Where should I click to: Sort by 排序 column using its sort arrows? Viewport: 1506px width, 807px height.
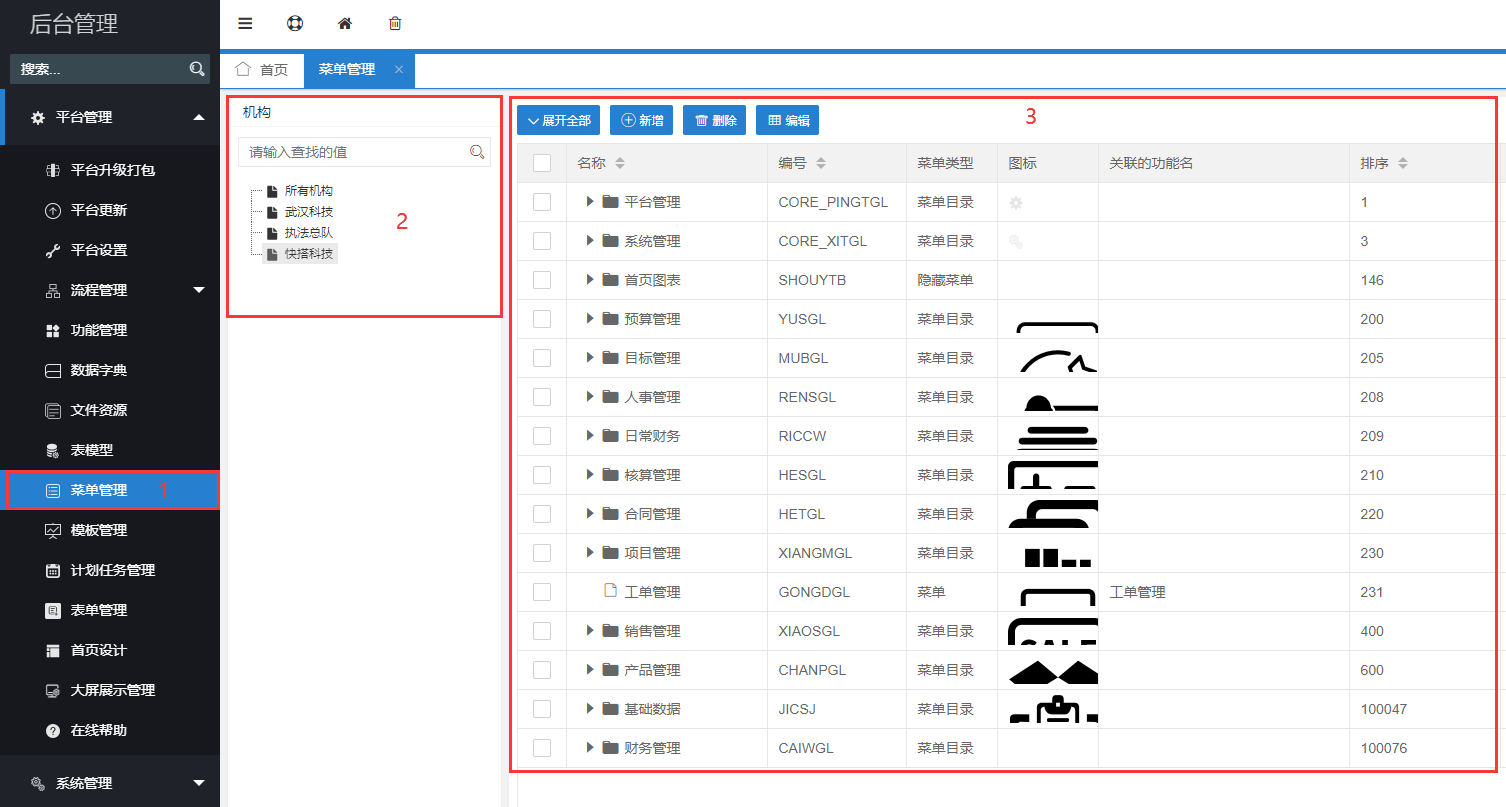1403,163
